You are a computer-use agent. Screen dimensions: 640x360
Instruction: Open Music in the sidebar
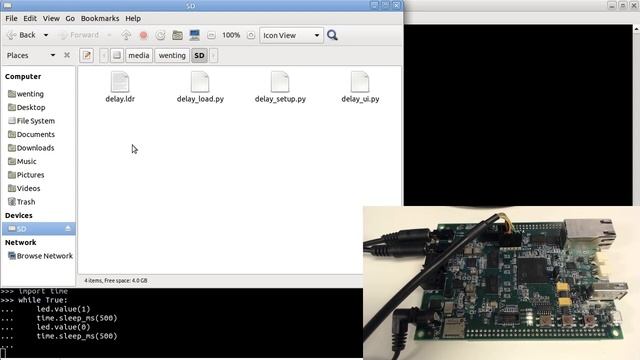pos(22,161)
